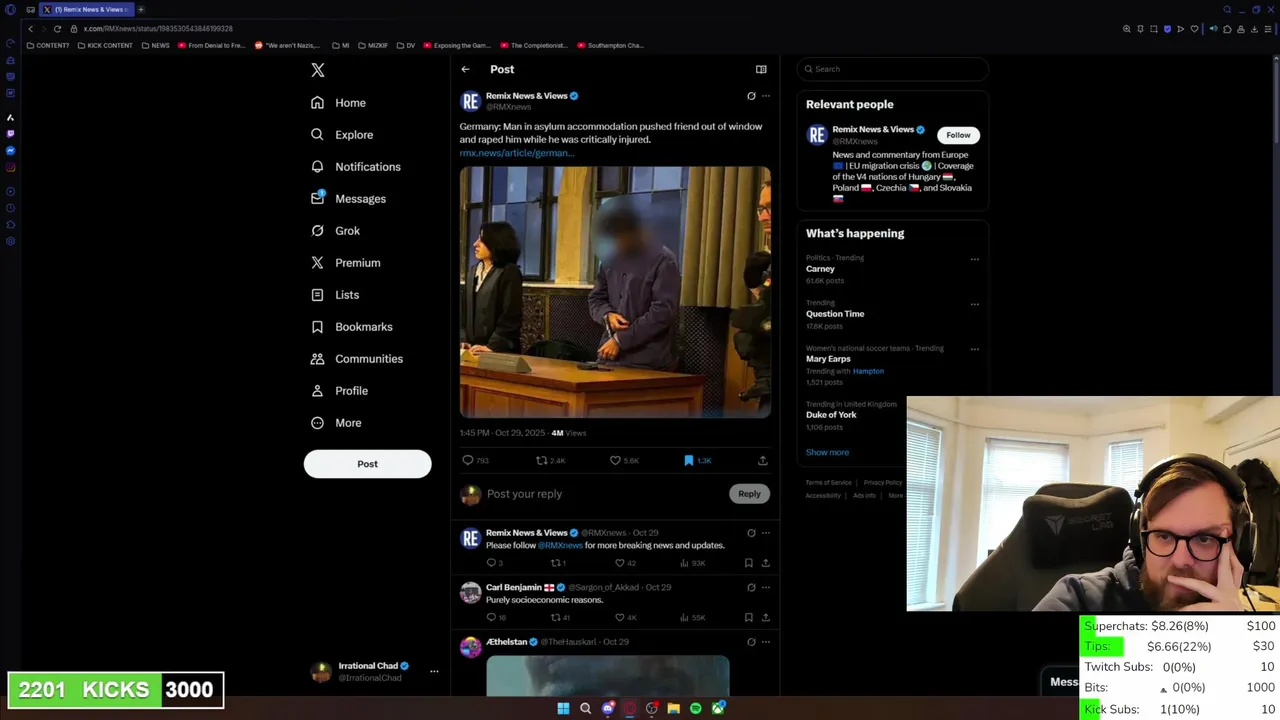Open the Carney trending topic
The height and width of the screenshot is (720, 1280).
point(820,269)
